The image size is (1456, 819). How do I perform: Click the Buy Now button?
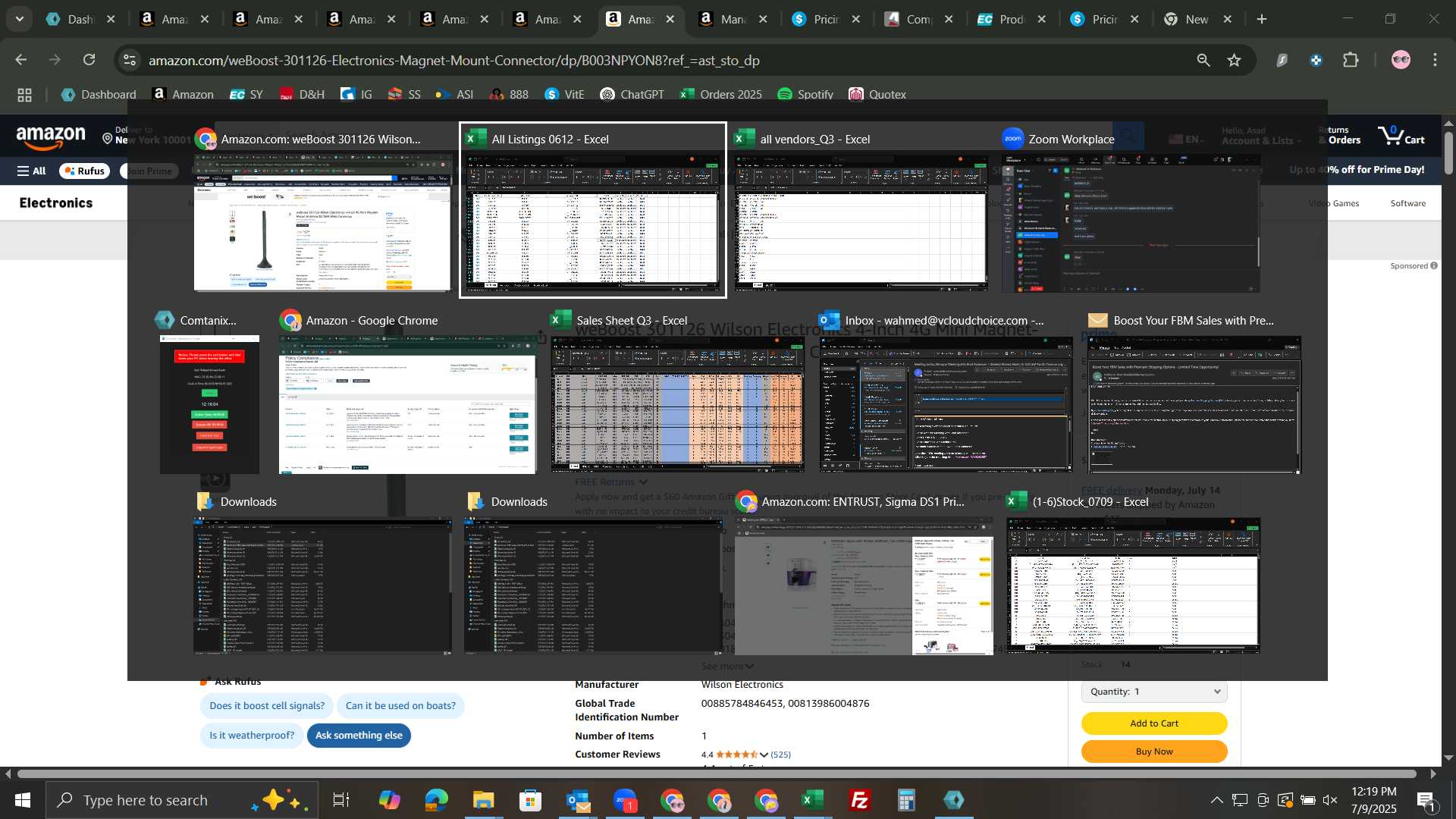pos(1154,752)
